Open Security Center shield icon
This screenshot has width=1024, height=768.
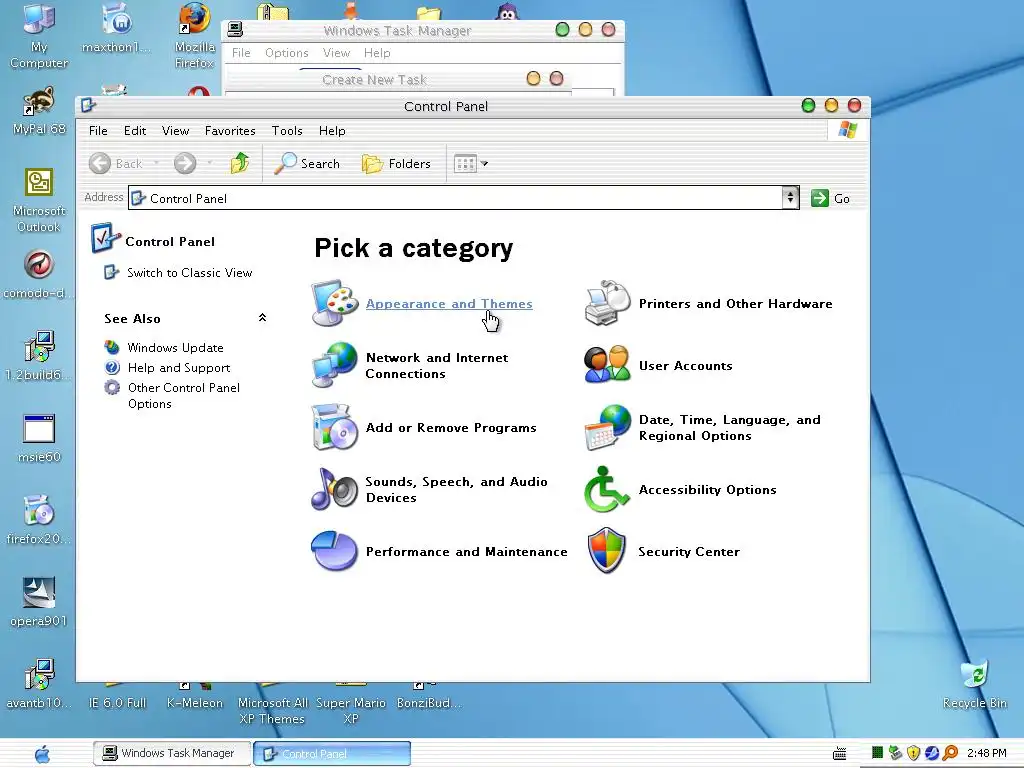(x=607, y=551)
